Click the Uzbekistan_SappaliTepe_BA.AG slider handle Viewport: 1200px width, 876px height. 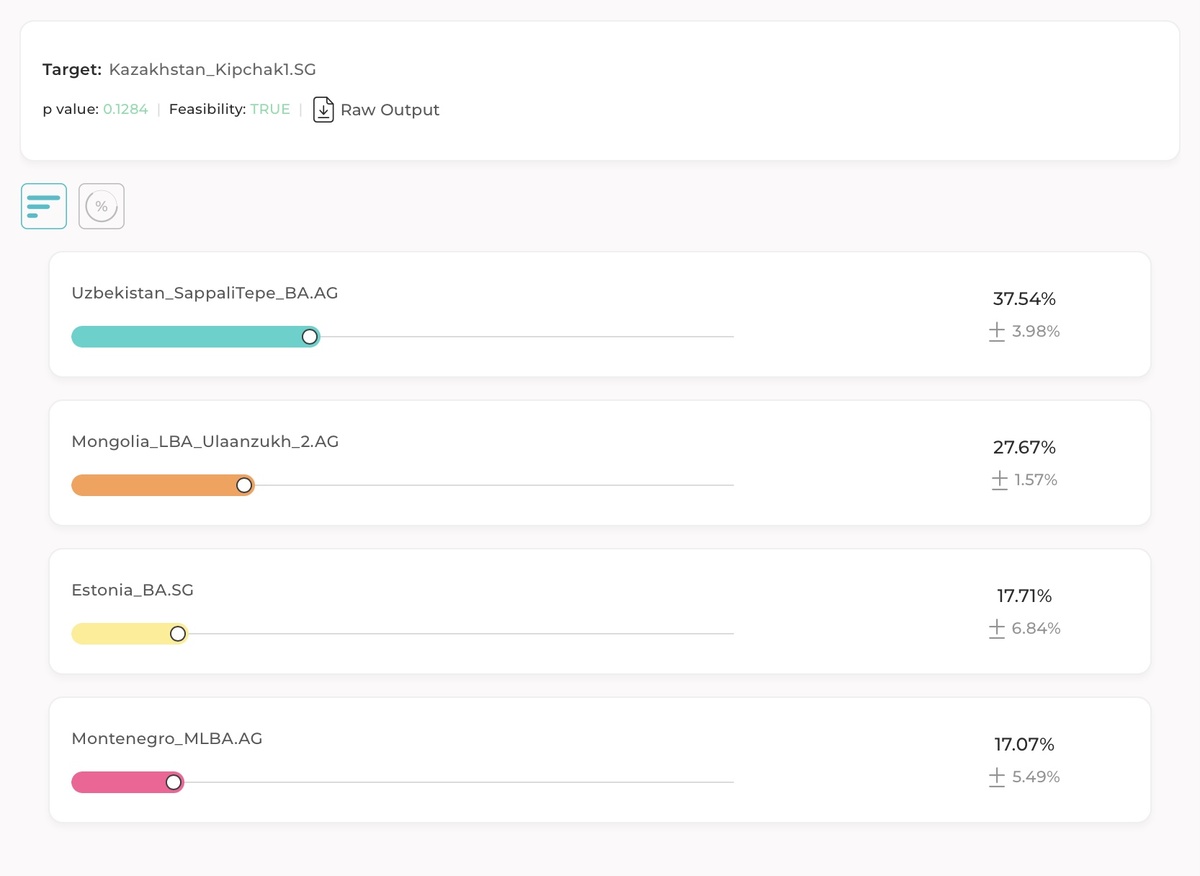[310, 337]
